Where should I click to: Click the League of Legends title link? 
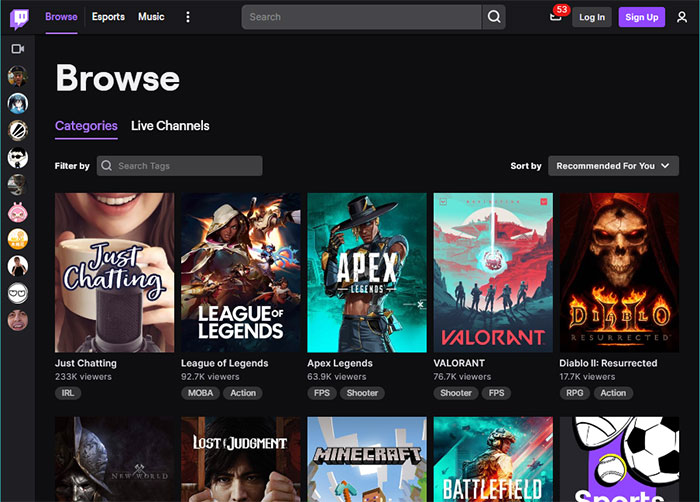click(225, 363)
